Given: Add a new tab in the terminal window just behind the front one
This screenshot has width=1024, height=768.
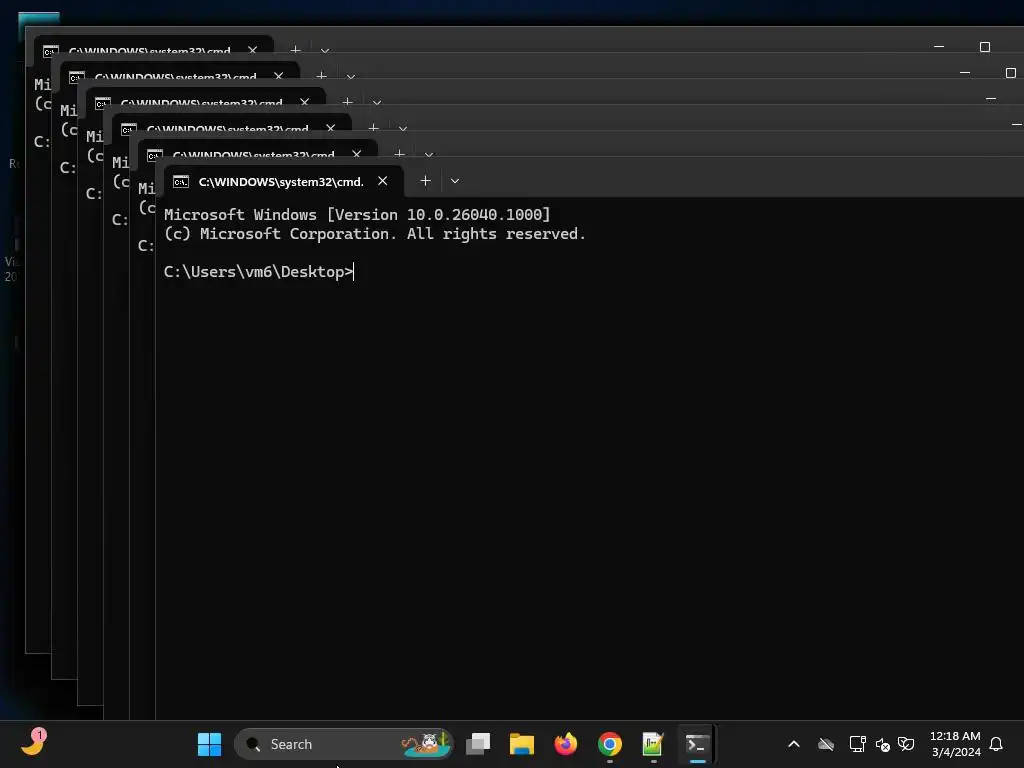Looking at the screenshot, I should (400, 153).
